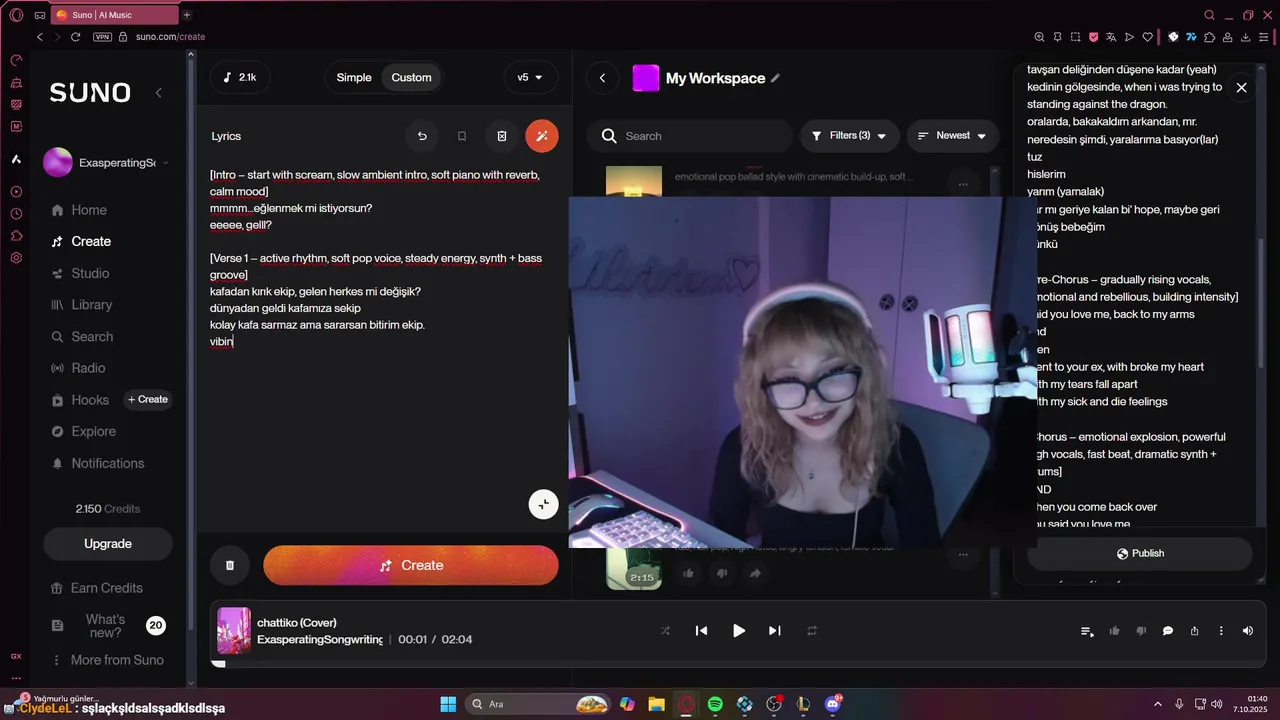The width and height of the screenshot is (1280, 720).
Task: Go to Home in the sidebar
Action: click(x=78, y=210)
